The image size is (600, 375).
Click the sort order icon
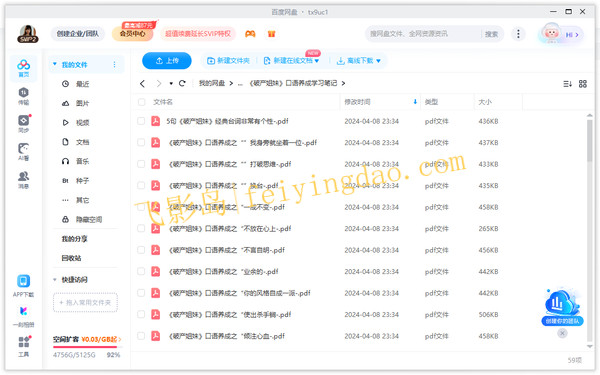(x=567, y=84)
